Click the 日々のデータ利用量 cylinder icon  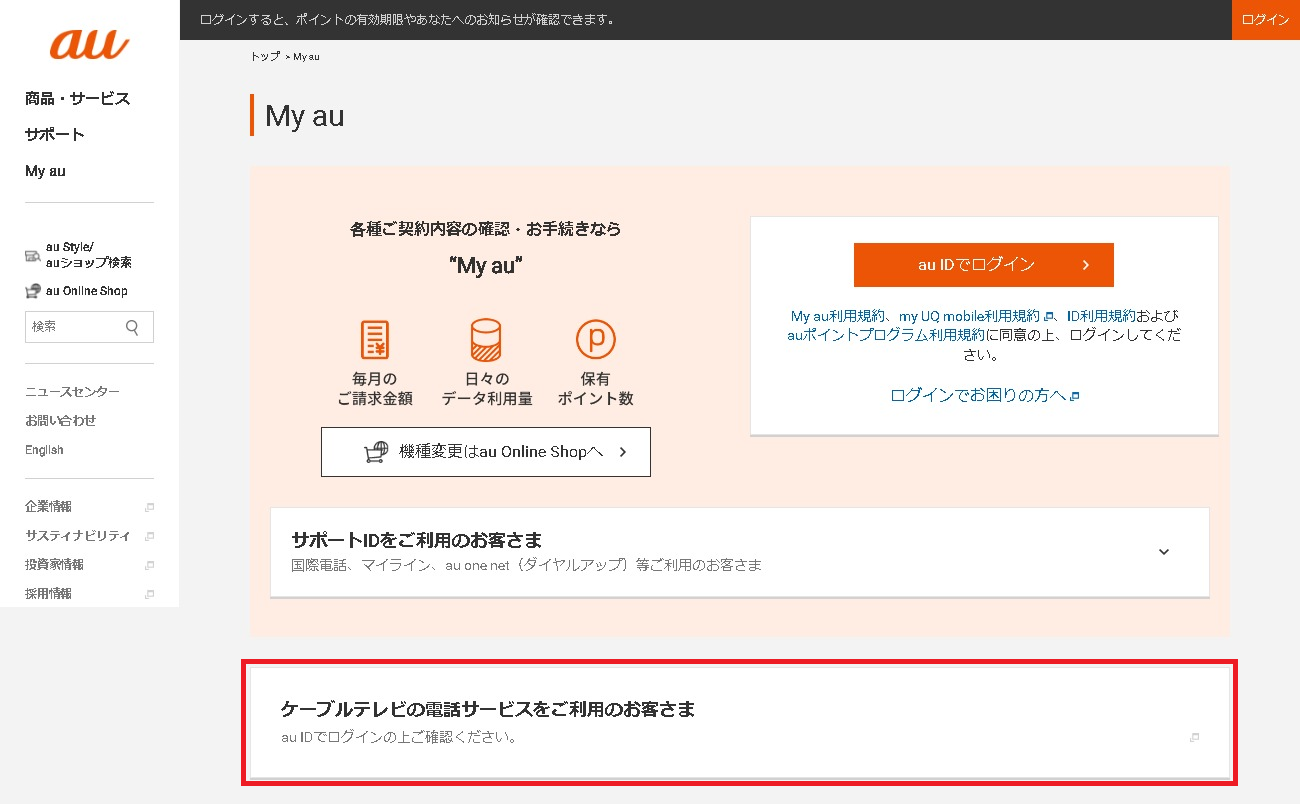tap(485, 341)
